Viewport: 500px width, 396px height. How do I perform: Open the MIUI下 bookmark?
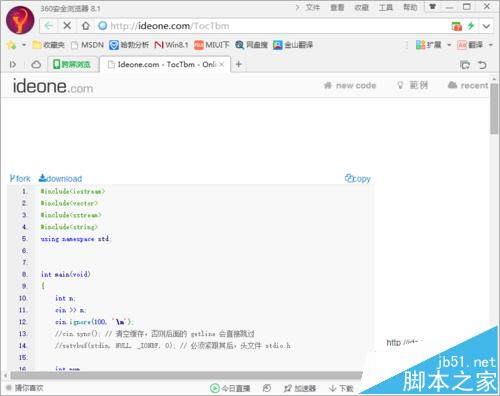coord(212,45)
